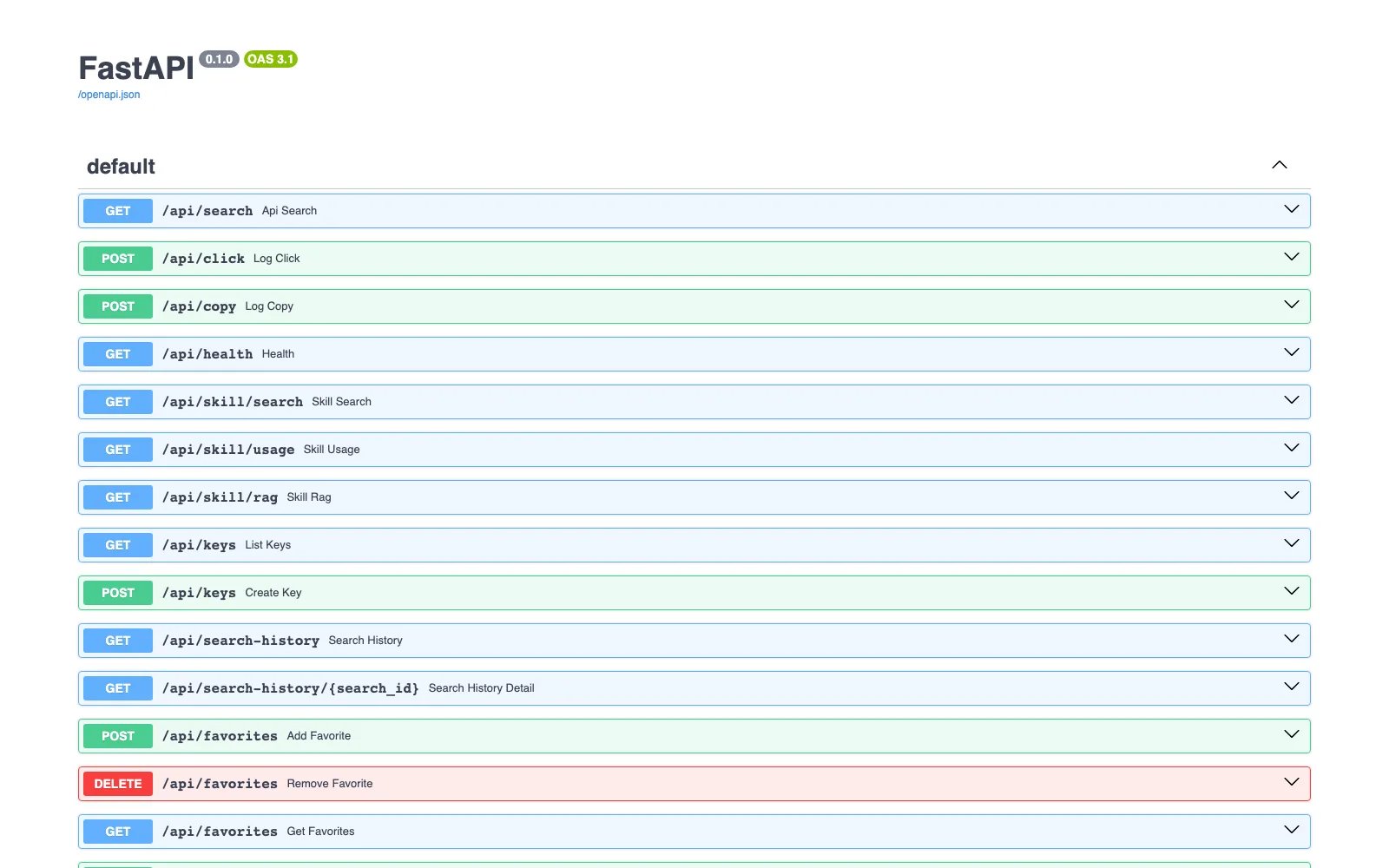Click the 'Search History Detail' summary text
The height and width of the screenshot is (868, 1389).
tap(481, 688)
